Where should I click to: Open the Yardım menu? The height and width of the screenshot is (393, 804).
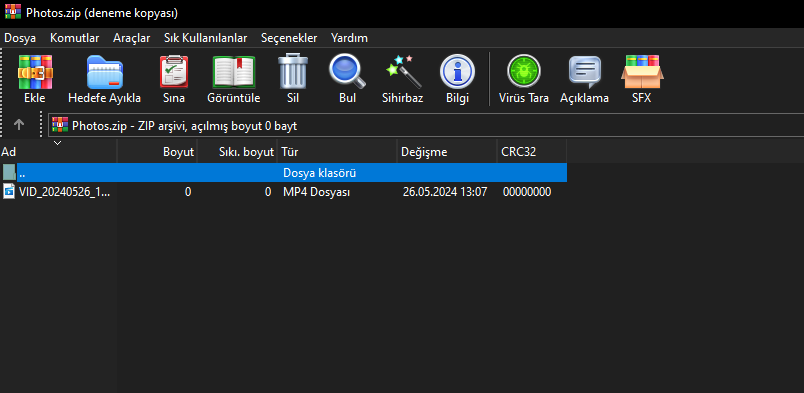(349, 38)
